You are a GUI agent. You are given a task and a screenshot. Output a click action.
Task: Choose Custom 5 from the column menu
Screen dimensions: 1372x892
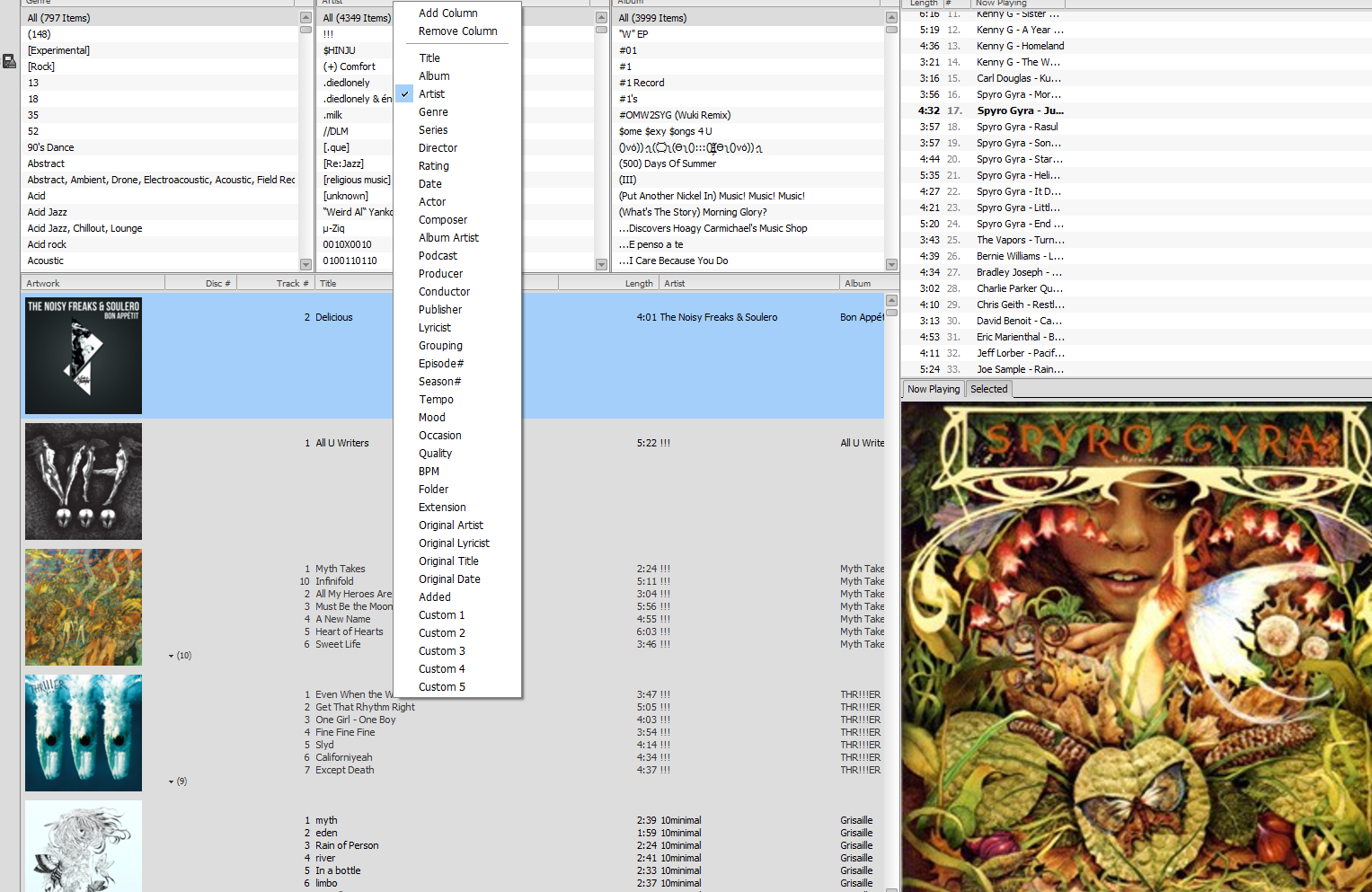(457, 687)
